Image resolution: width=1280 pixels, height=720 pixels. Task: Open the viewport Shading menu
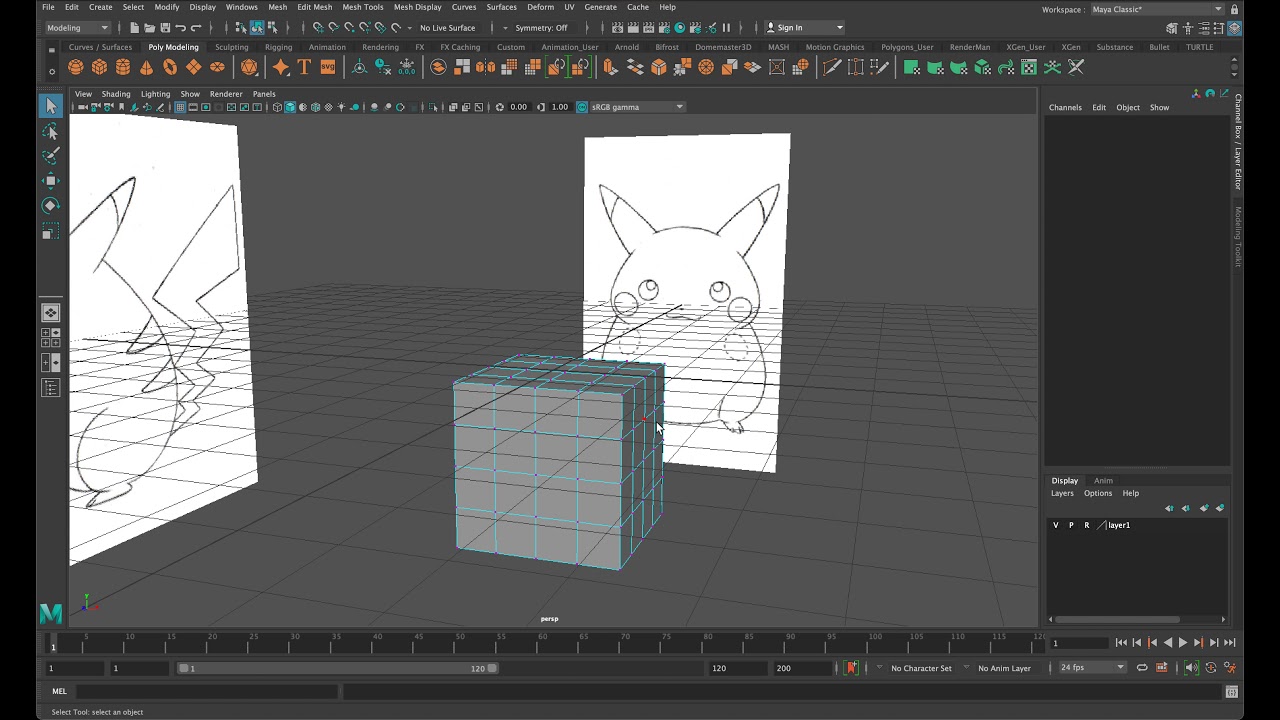pyautogui.click(x=116, y=94)
